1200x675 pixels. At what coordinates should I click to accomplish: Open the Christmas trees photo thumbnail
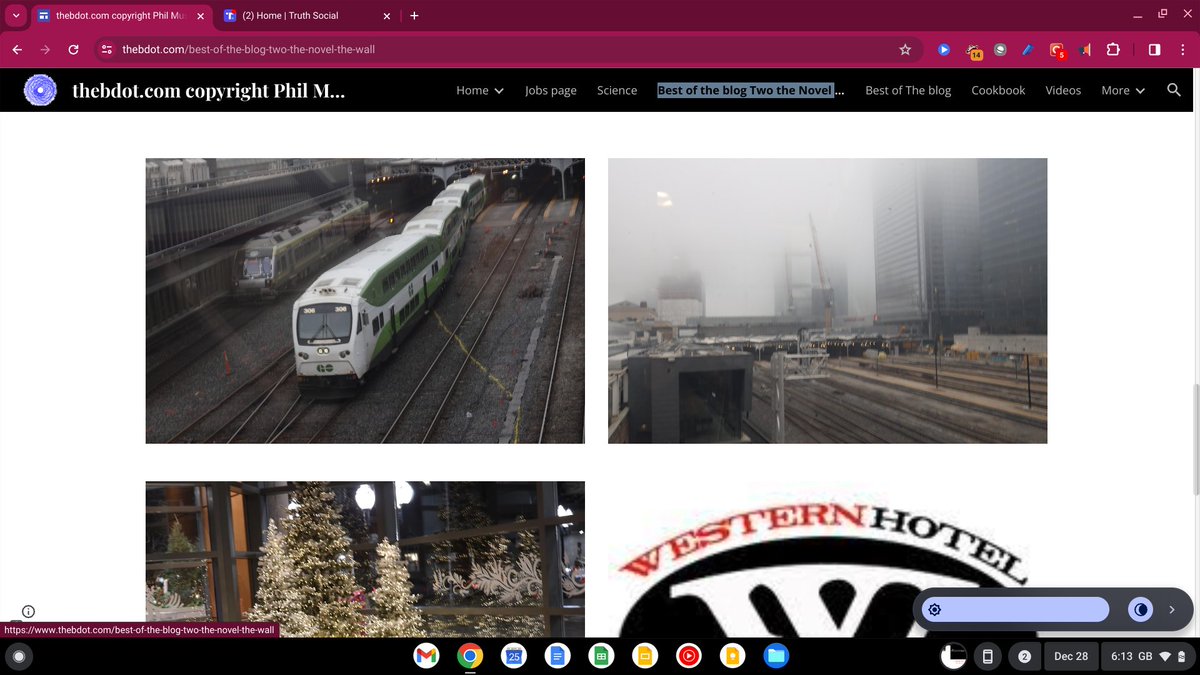coord(365,559)
